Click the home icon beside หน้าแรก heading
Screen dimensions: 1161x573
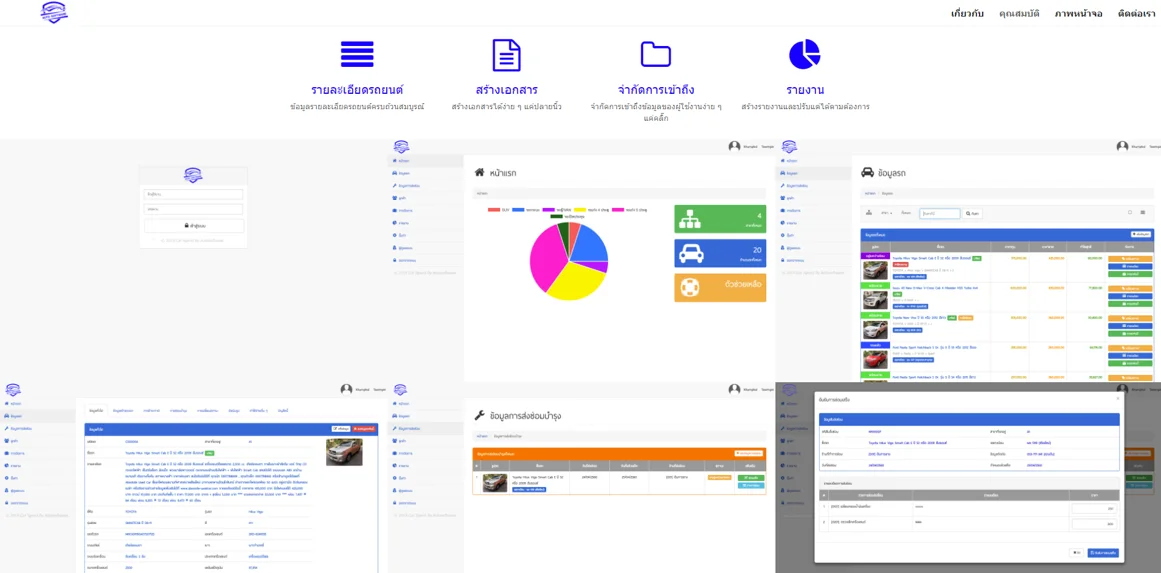click(x=479, y=172)
